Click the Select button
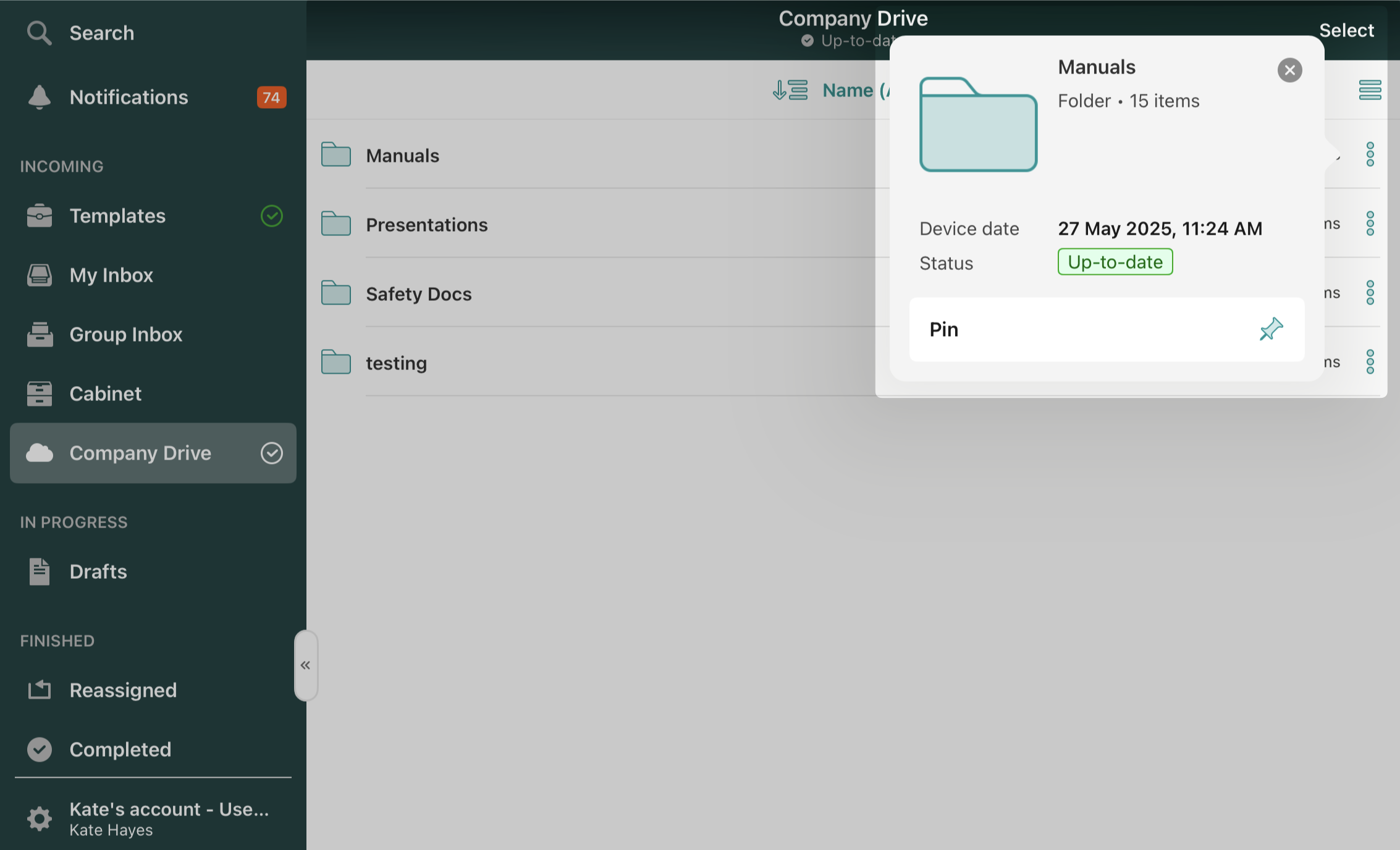The width and height of the screenshot is (1400, 850). pyautogui.click(x=1346, y=30)
